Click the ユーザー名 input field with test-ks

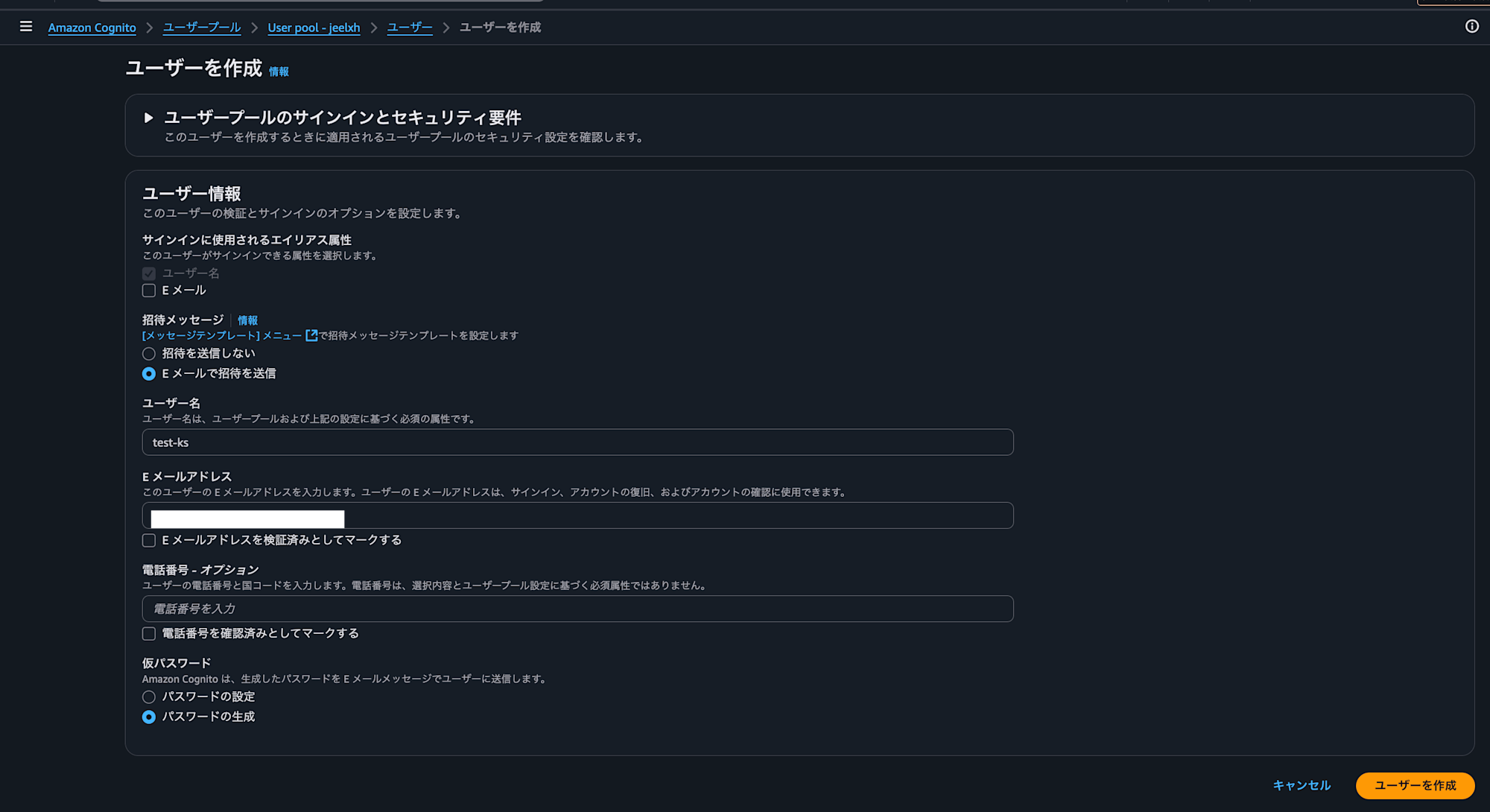[x=577, y=443]
